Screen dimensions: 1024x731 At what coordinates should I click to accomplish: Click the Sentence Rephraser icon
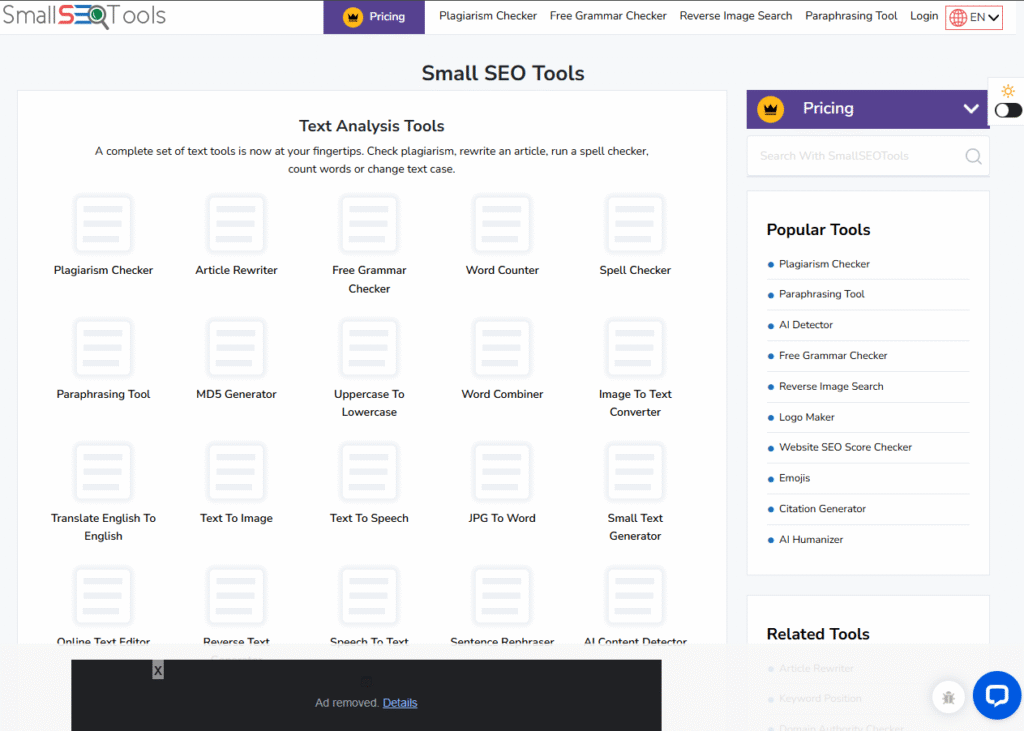click(x=502, y=596)
